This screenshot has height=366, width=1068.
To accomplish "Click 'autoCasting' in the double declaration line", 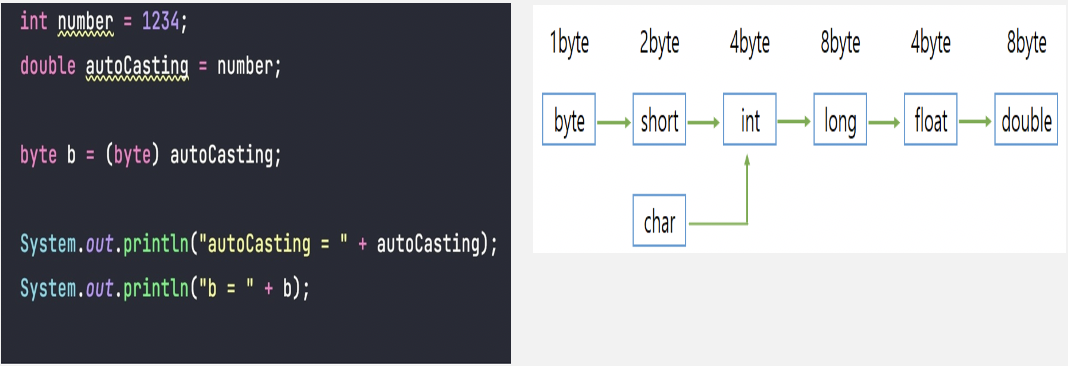I will tap(136, 67).
